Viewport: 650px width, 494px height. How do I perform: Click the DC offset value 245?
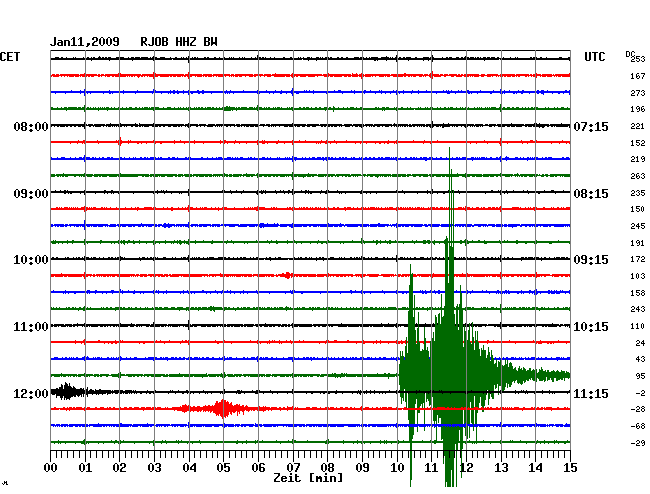tap(638, 226)
